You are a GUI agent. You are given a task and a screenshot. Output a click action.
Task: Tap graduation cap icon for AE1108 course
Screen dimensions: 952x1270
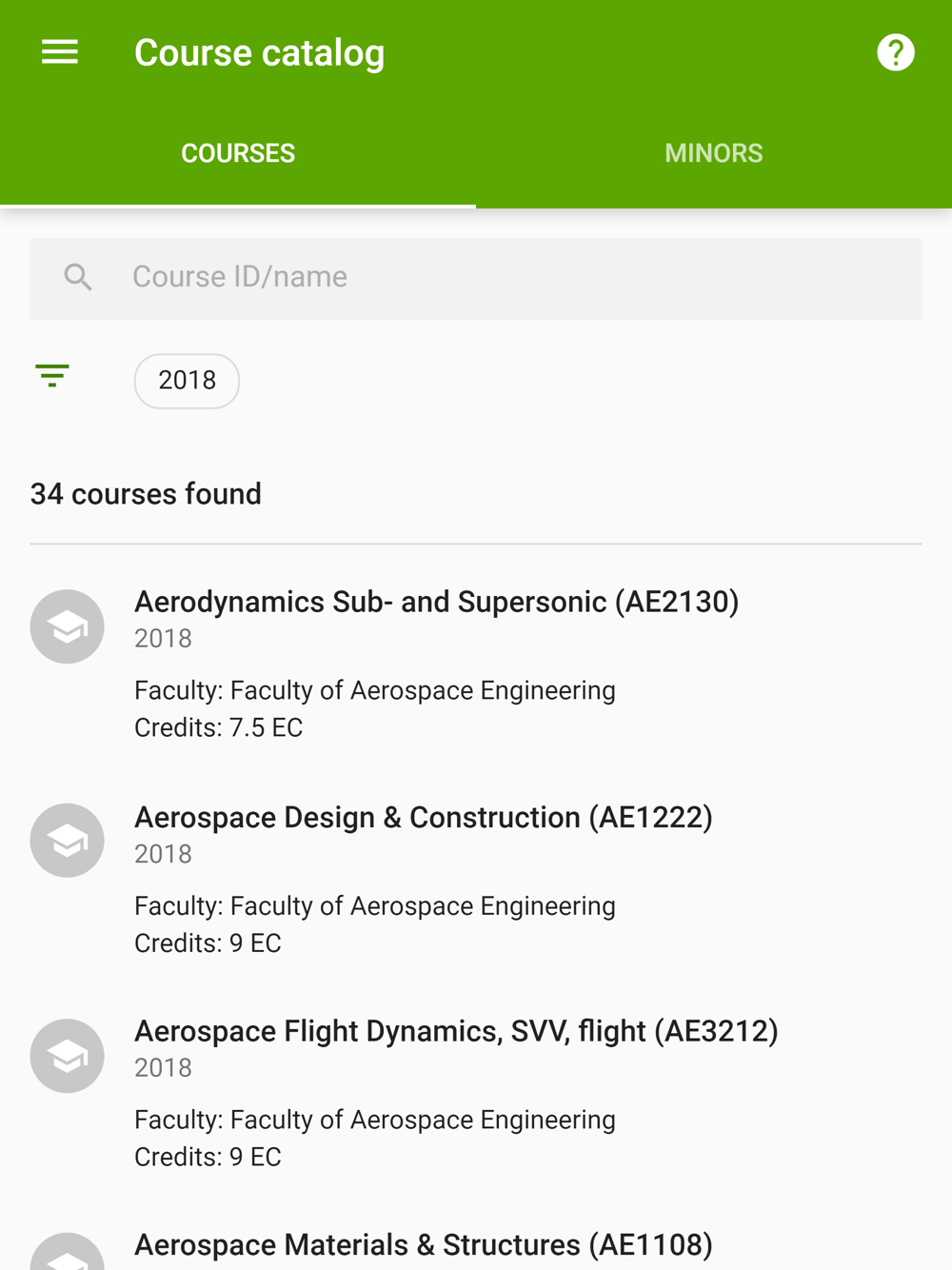(x=67, y=1253)
